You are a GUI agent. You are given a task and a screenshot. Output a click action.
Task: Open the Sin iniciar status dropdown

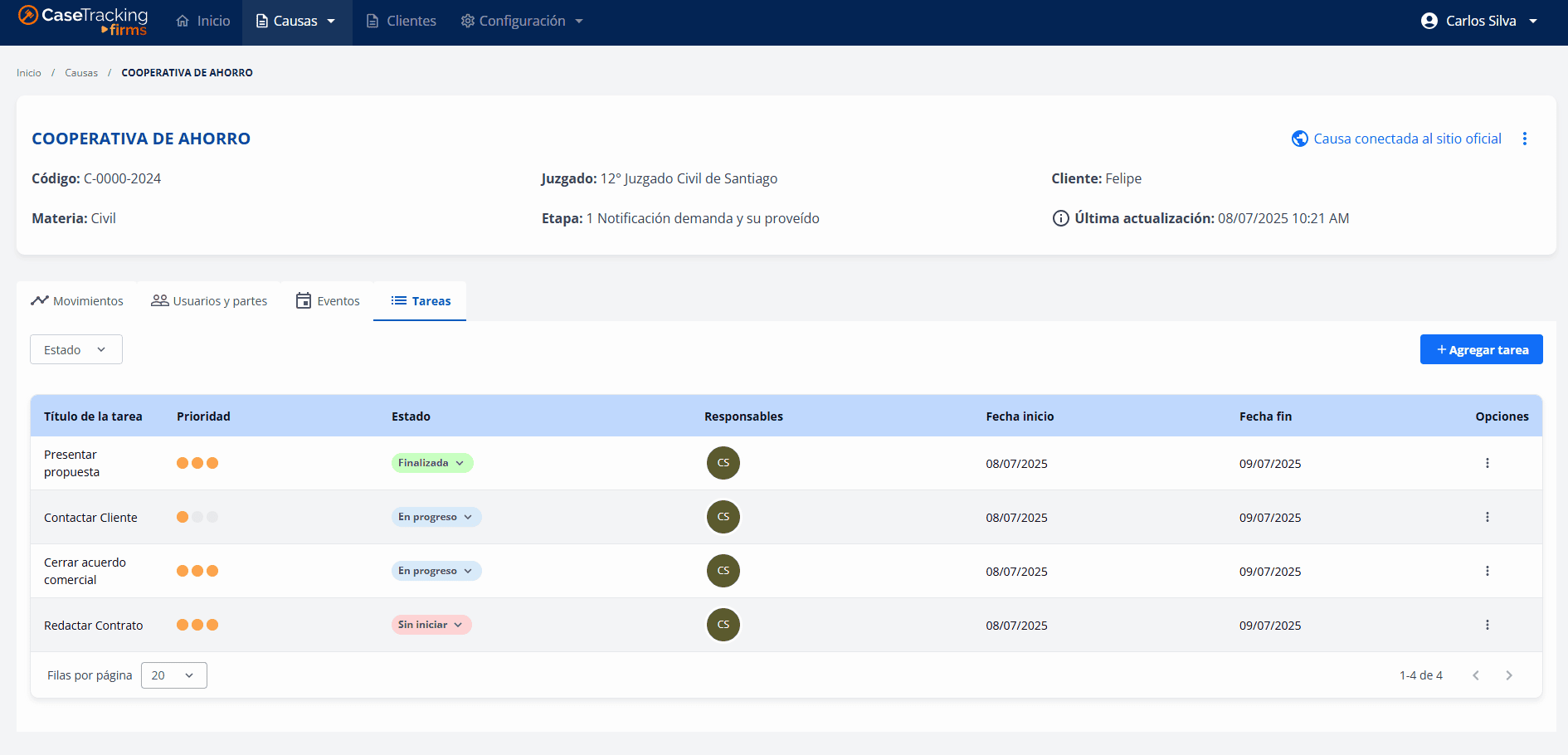tap(431, 625)
